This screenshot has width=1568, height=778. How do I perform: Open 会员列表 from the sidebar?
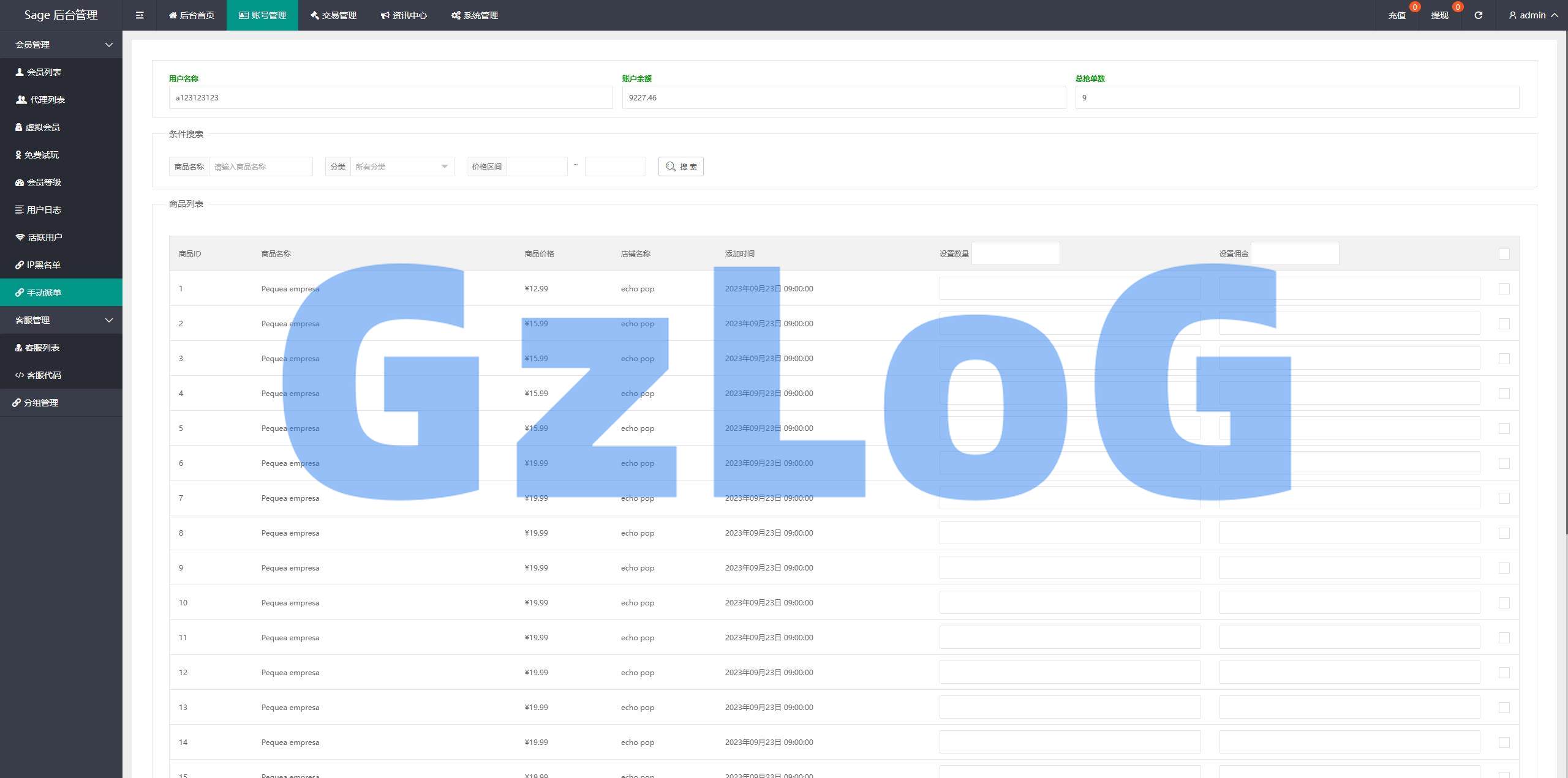click(x=43, y=72)
